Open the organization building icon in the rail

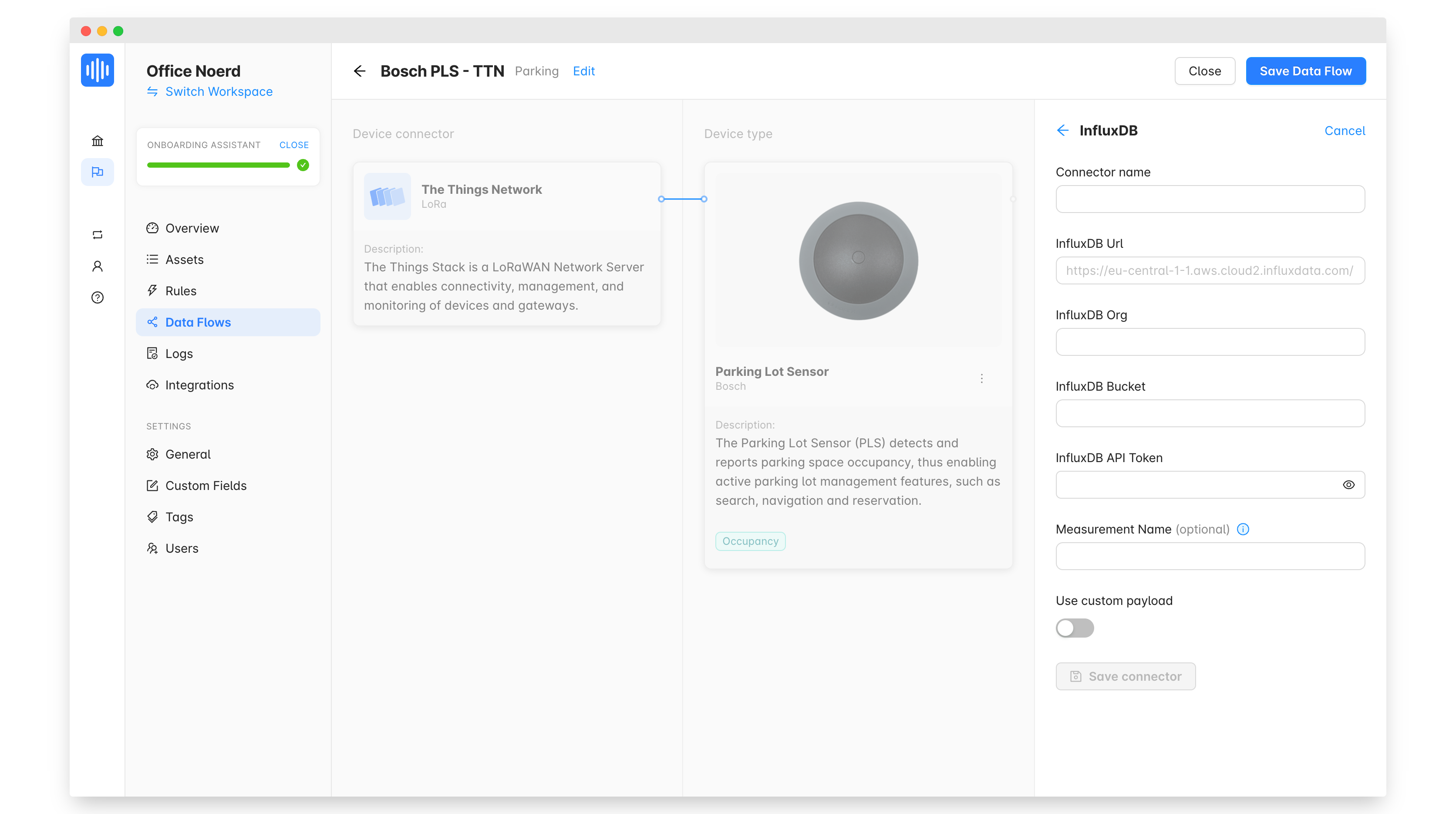[x=97, y=141]
